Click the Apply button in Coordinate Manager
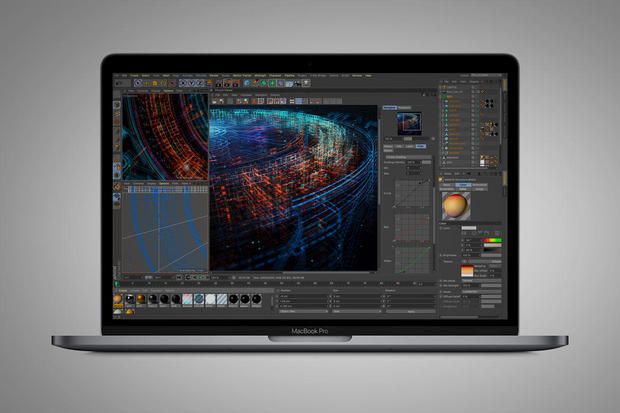Image resolution: width=620 pixels, height=413 pixels. click(x=410, y=311)
